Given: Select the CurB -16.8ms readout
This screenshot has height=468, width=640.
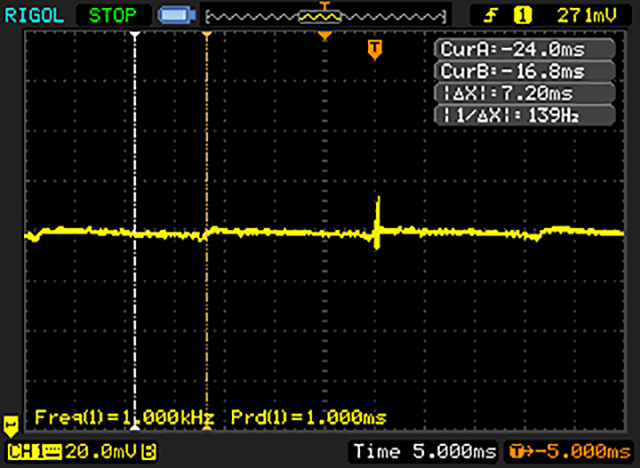Looking at the screenshot, I should click(525, 71).
